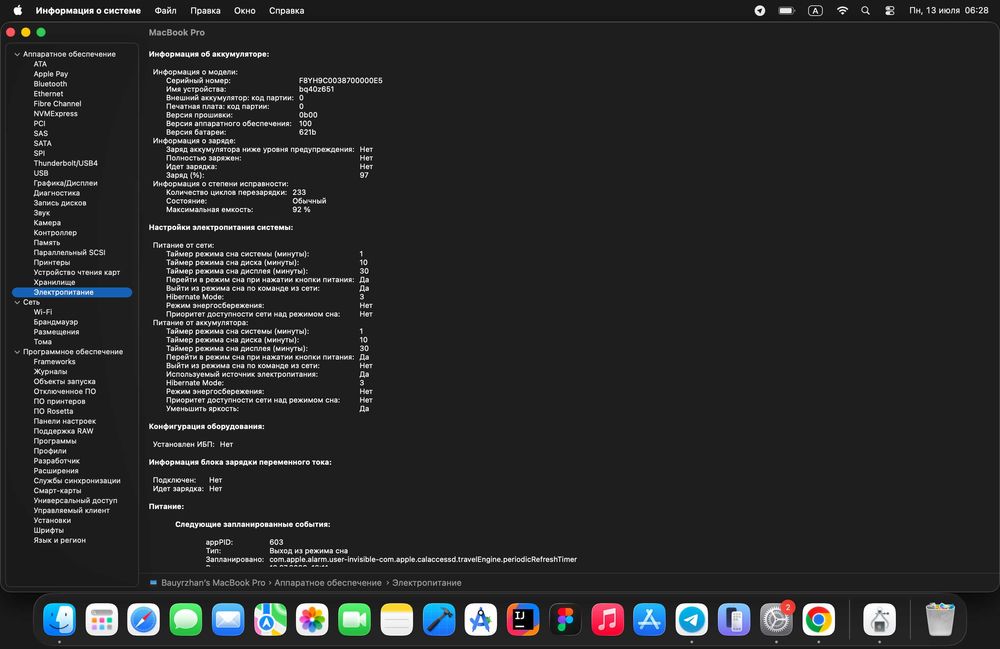Select highlighted 'Электропитание' sidebar row
This screenshot has width=1000, height=649.
[x=71, y=292]
